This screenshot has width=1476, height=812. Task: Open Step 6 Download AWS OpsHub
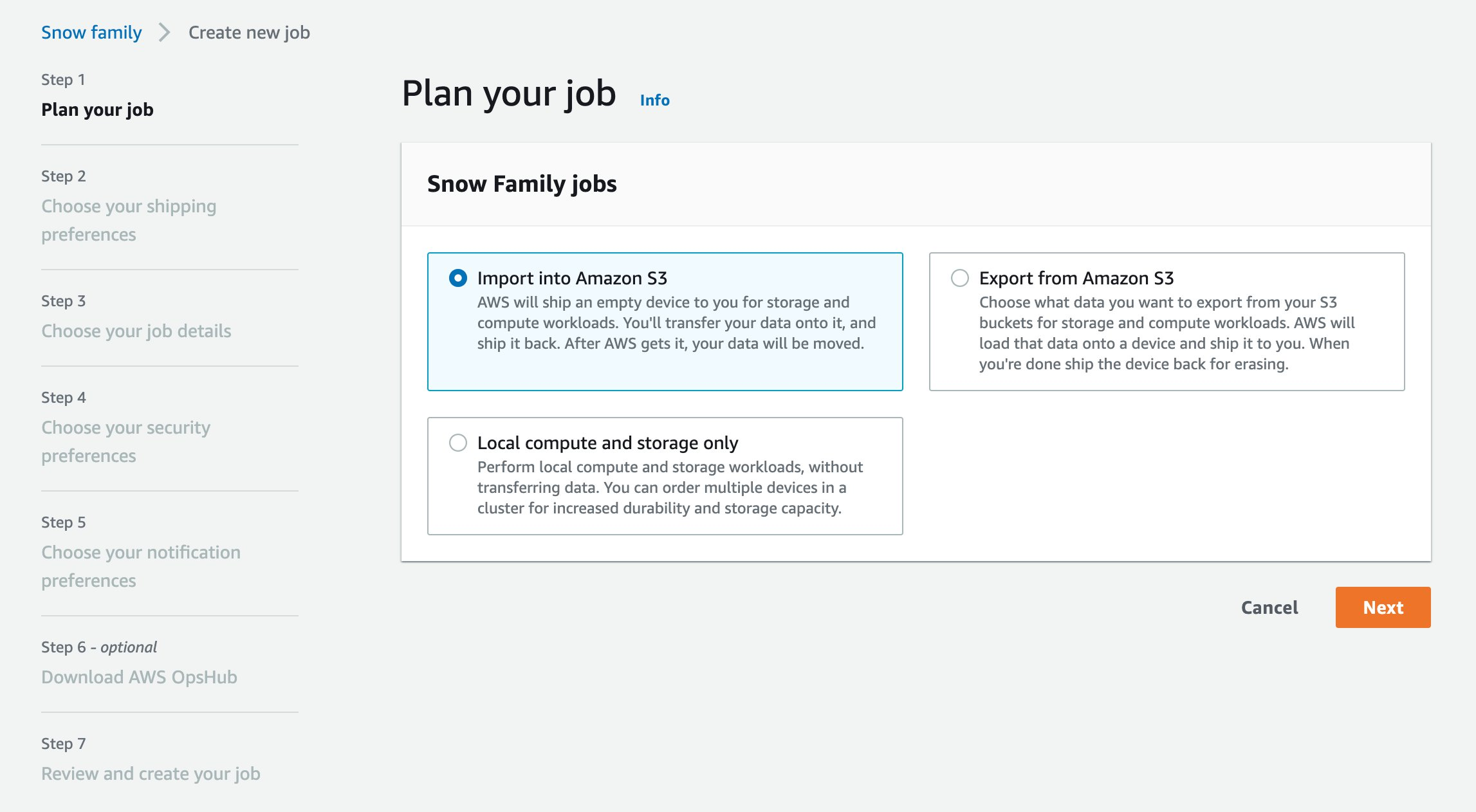coord(139,676)
